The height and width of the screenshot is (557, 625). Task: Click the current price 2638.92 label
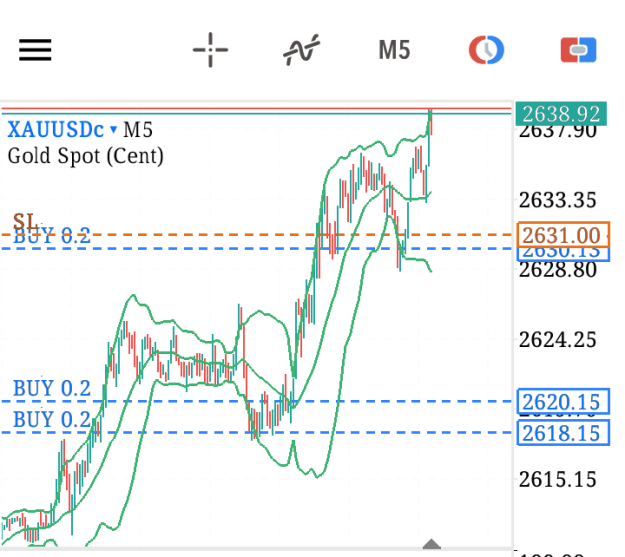pyautogui.click(x=561, y=114)
